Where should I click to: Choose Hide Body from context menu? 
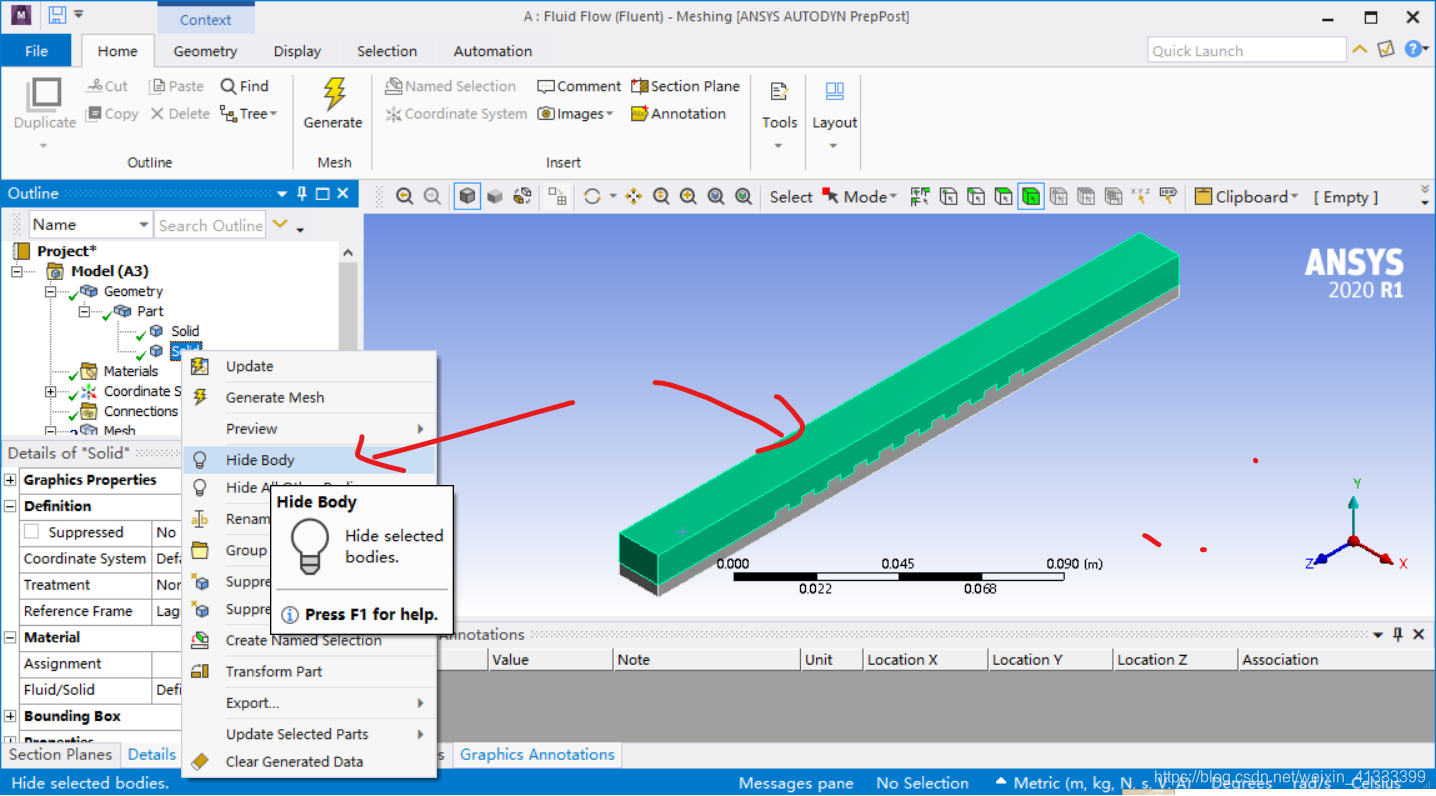click(x=309, y=460)
